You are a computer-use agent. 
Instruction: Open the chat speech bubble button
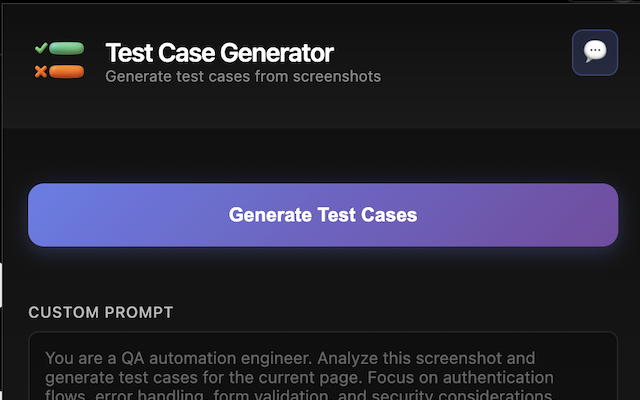click(x=595, y=52)
